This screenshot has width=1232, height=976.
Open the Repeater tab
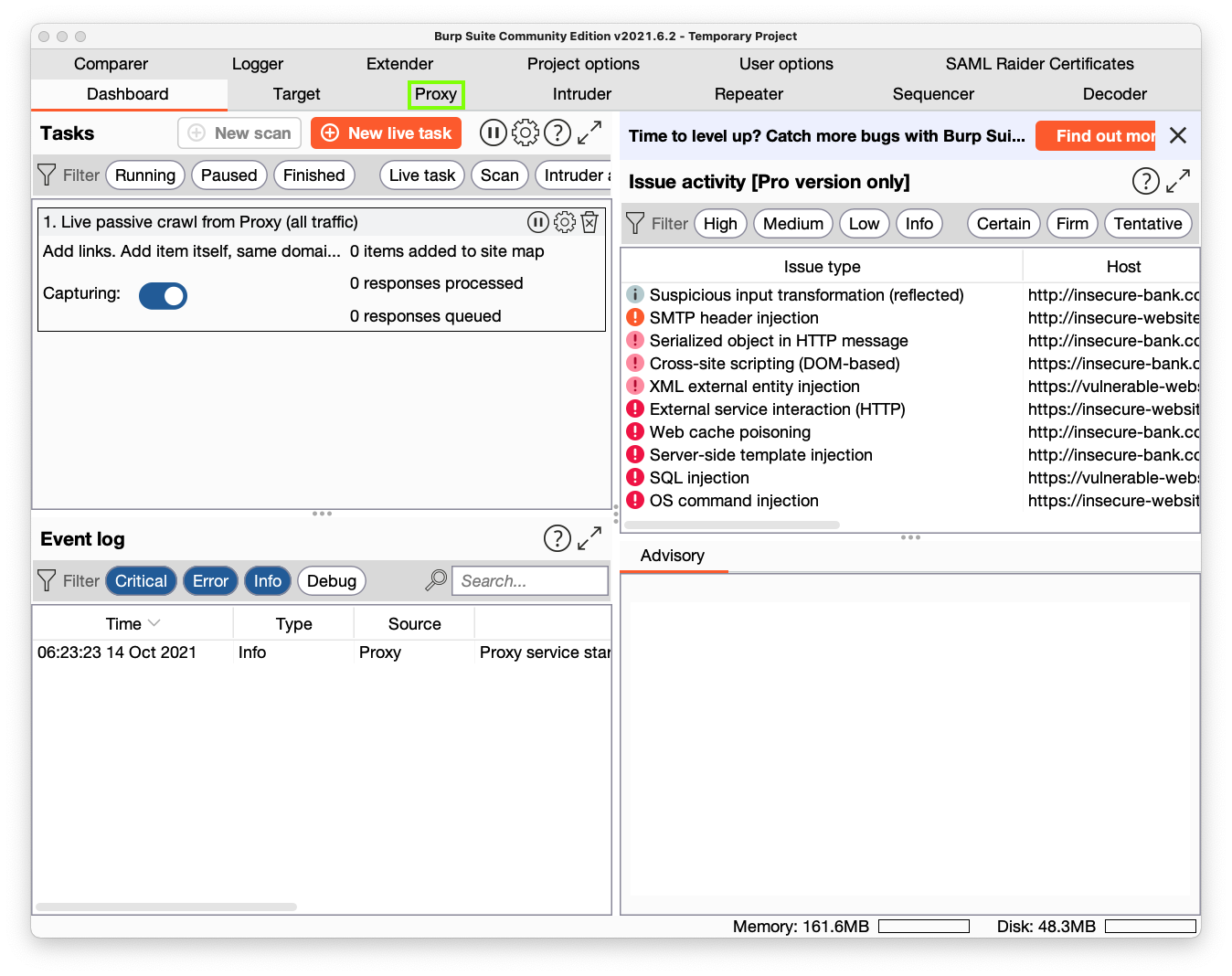point(749,94)
